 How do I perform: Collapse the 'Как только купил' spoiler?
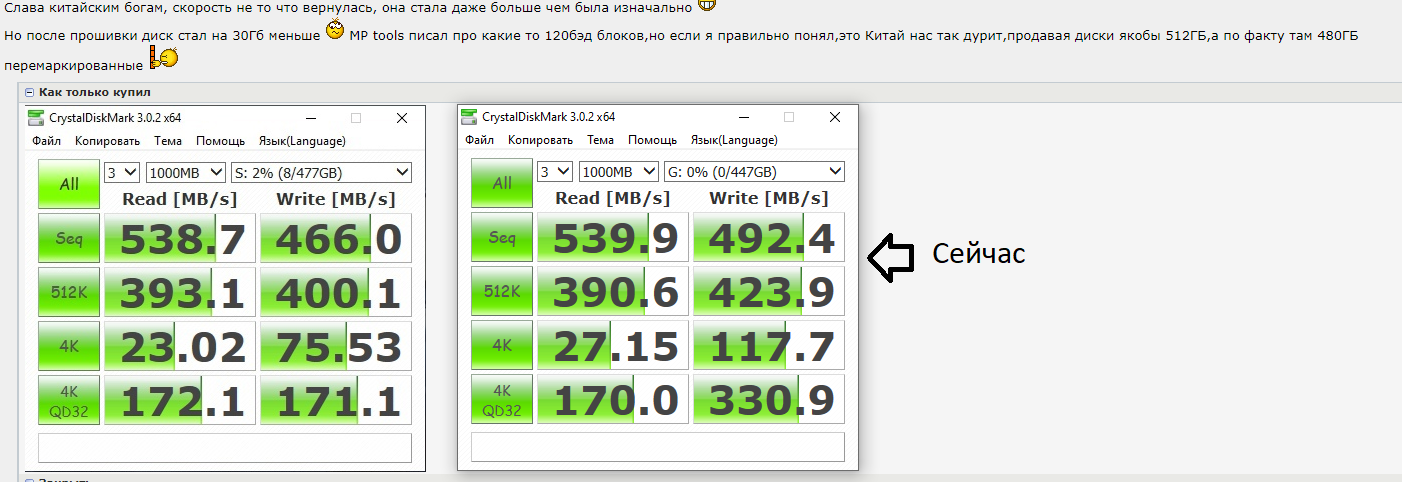pyautogui.click(x=29, y=92)
